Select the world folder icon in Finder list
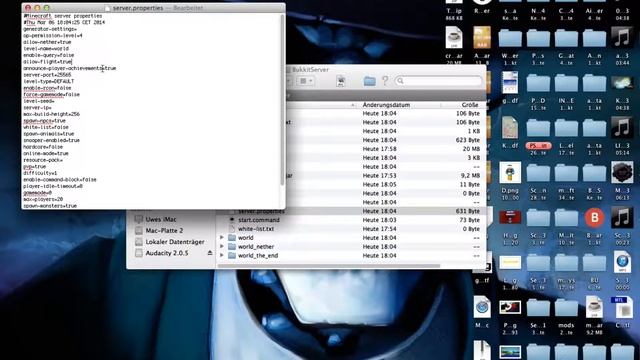The width and height of the screenshot is (640, 360). coord(232,238)
